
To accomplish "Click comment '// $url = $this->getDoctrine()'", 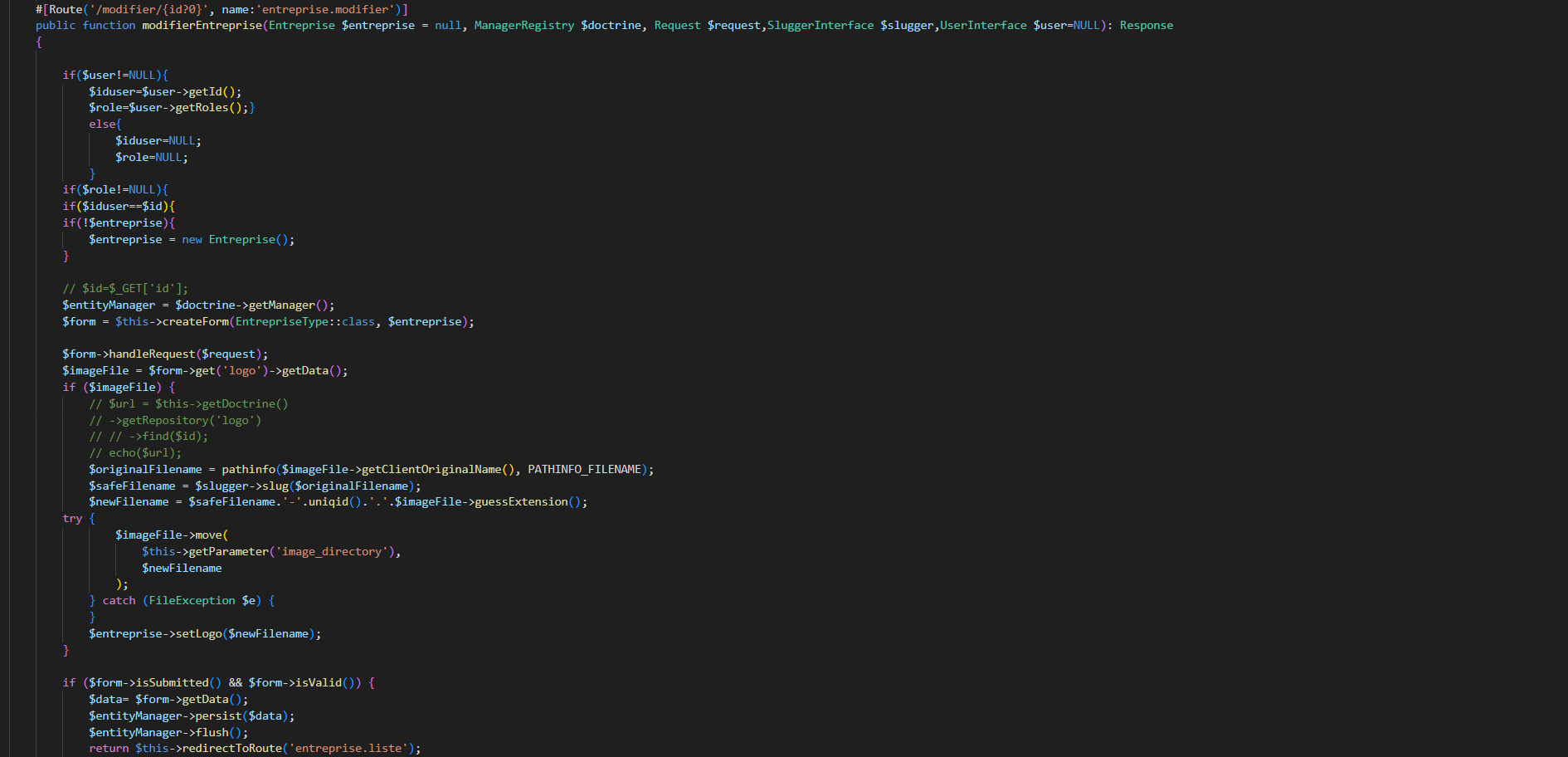I will (x=188, y=404).
